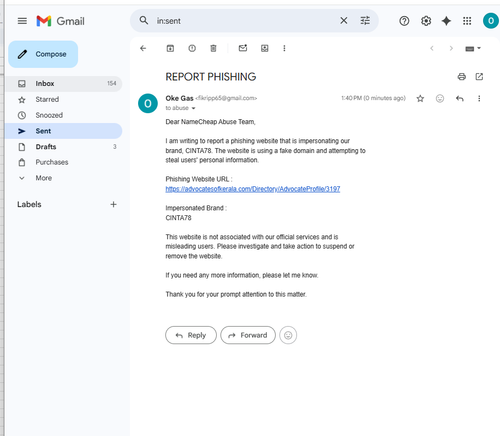Open the Google apps grid
The height and width of the screenshot is (436, 500).
tap(467, 21)
